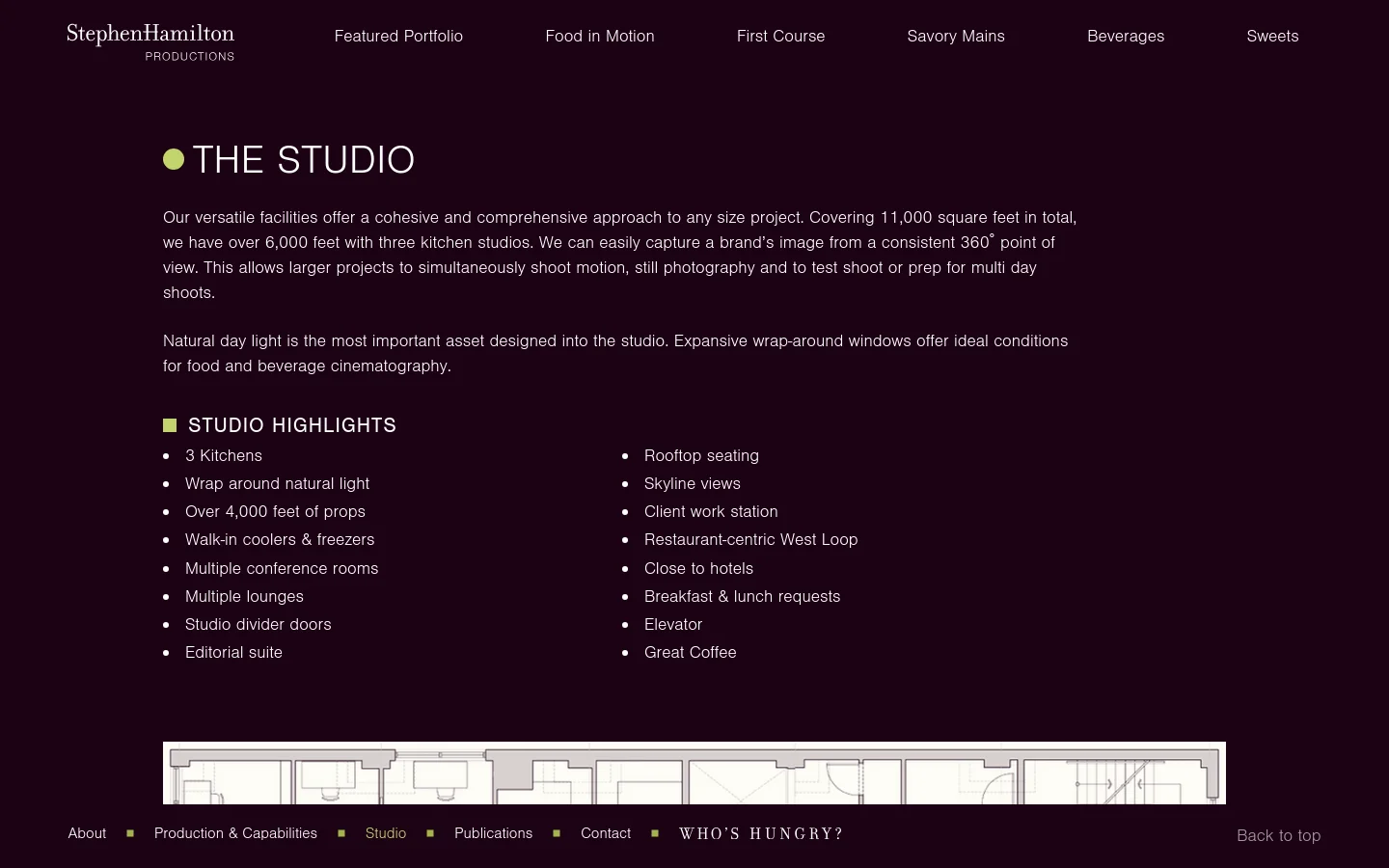Click the 'Multiple lounges' item
This screenshot has height=868, width=1389.
coord(244,596)
